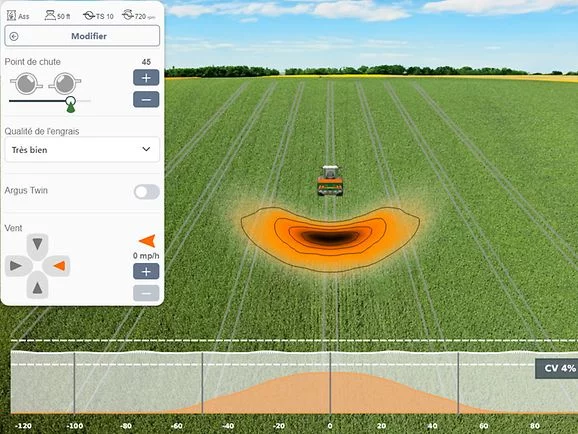Open the Qualité de l'engrais dropdown

(x=82, y=149)
